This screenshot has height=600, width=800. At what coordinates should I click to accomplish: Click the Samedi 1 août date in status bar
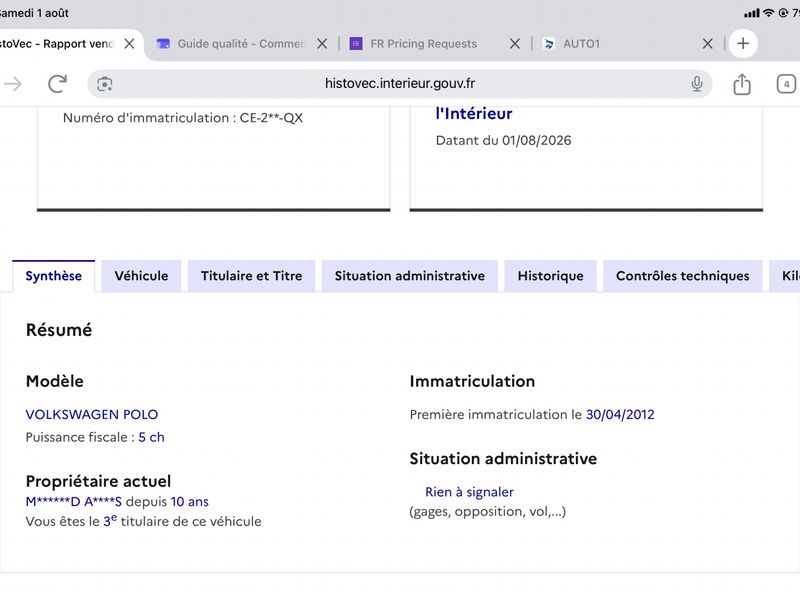click(x=34, y=13)
